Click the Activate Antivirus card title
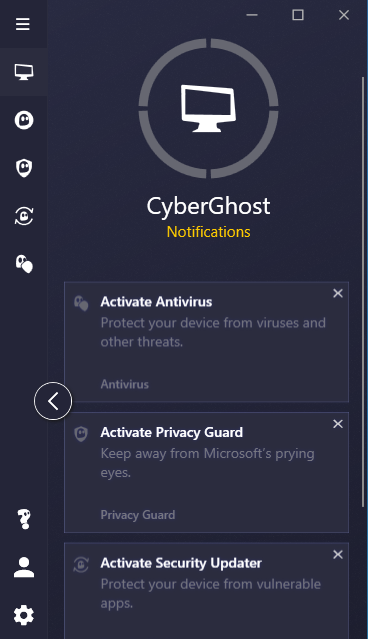 coord(156,302)
